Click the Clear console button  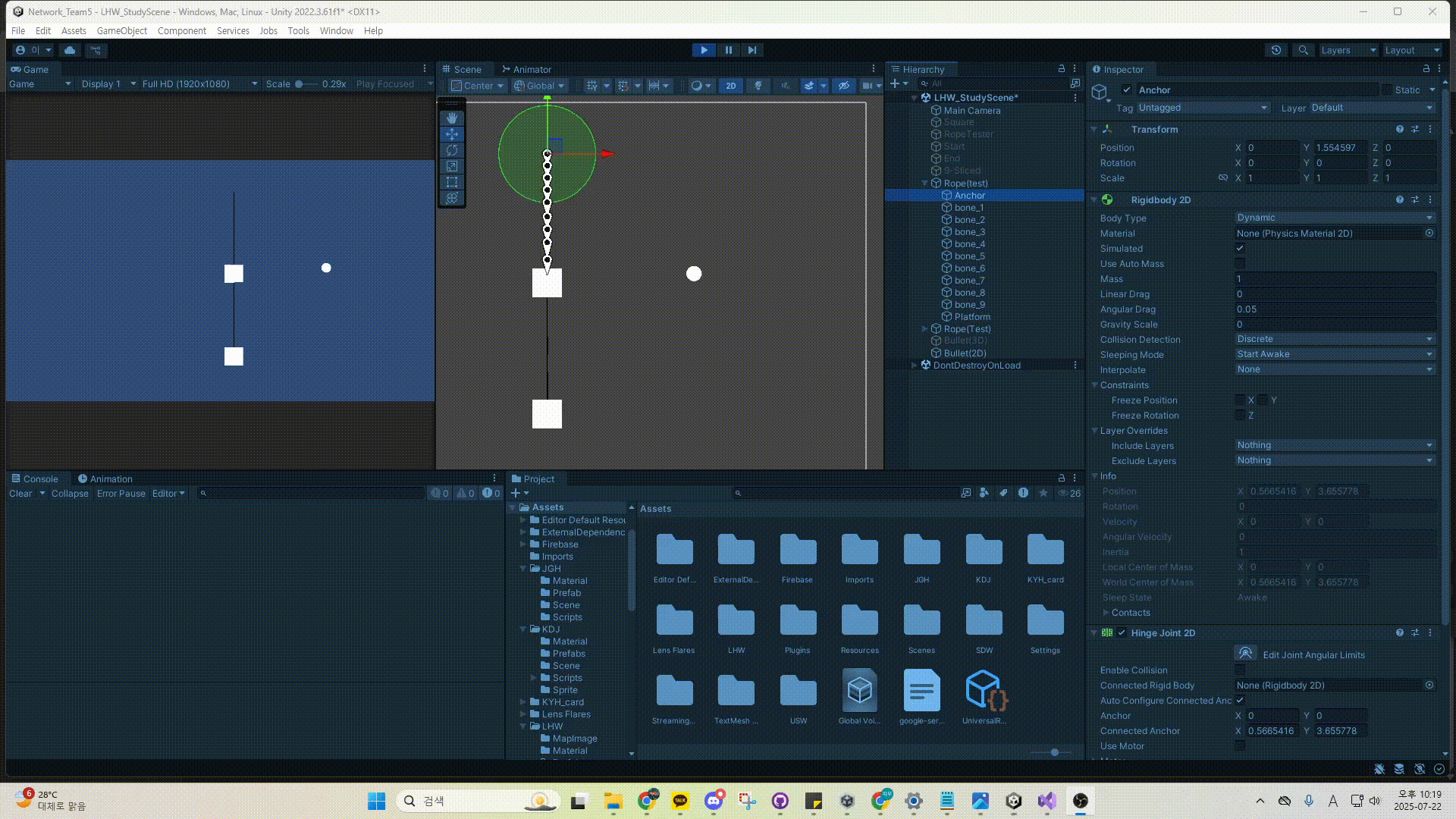coord(20,494)
